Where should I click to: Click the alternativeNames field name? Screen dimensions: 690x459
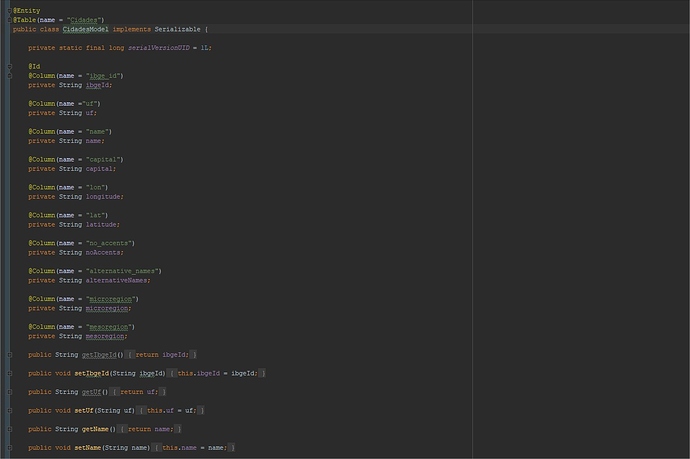[116, 280]
